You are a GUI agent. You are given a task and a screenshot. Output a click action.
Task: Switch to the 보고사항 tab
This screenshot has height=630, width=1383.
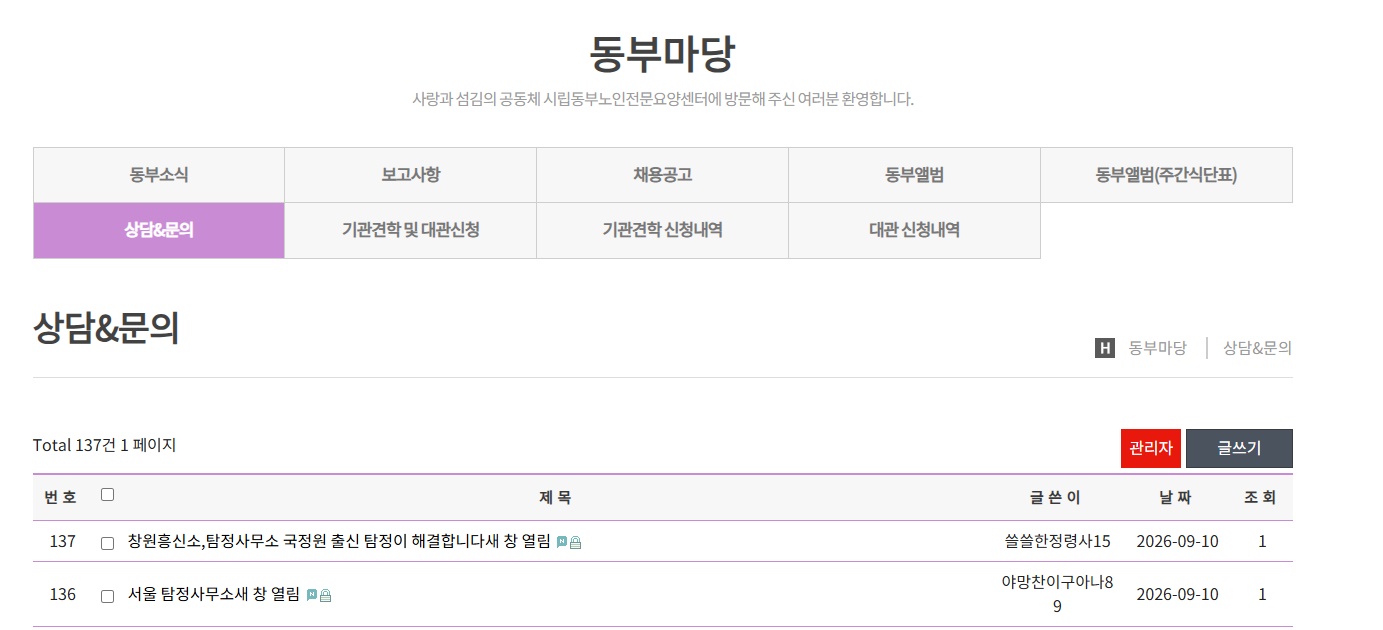[x=411, y=175]
